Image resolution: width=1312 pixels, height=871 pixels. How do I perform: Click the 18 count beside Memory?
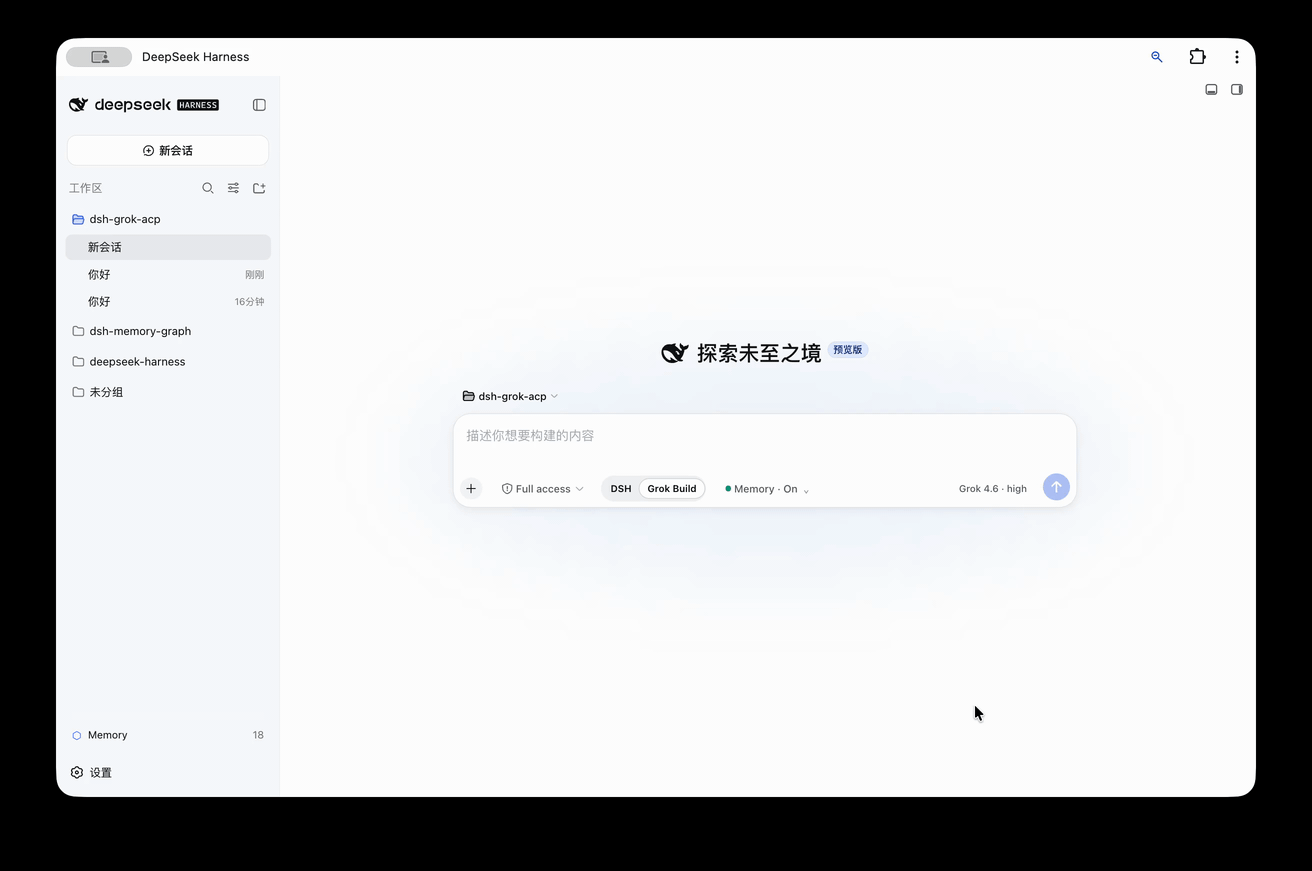(x=258, y=735)
